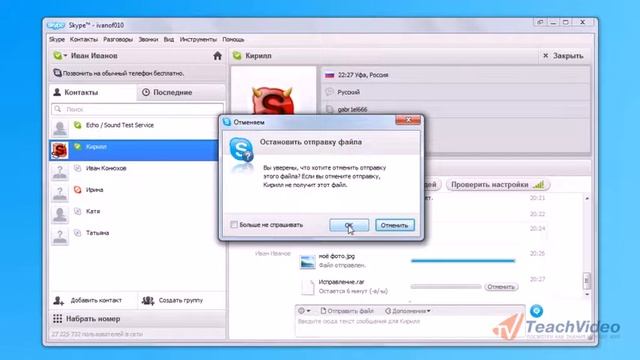Click 'Позвонить на обычный телефон бесплатно' link
The image size is (640, 360).
[123, 73]
